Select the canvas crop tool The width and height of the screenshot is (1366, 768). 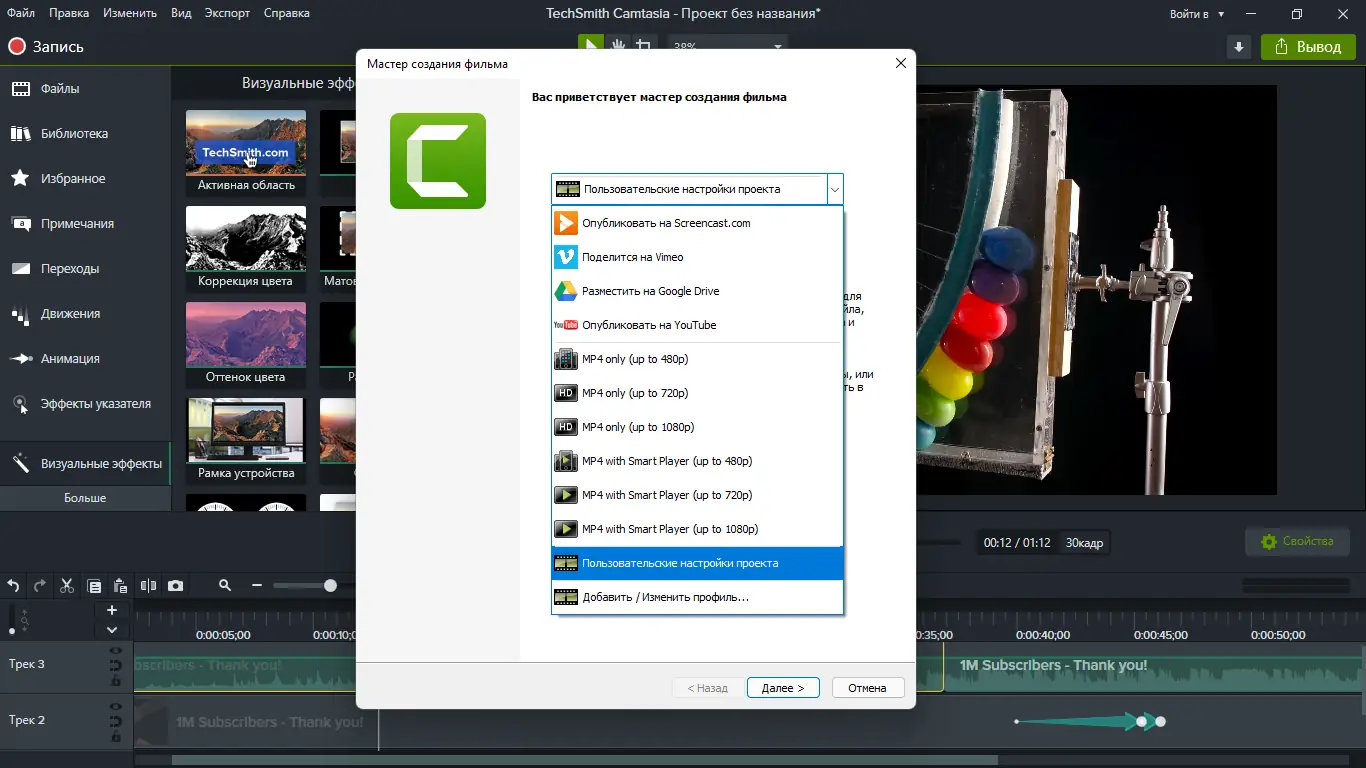pos(644,45)
